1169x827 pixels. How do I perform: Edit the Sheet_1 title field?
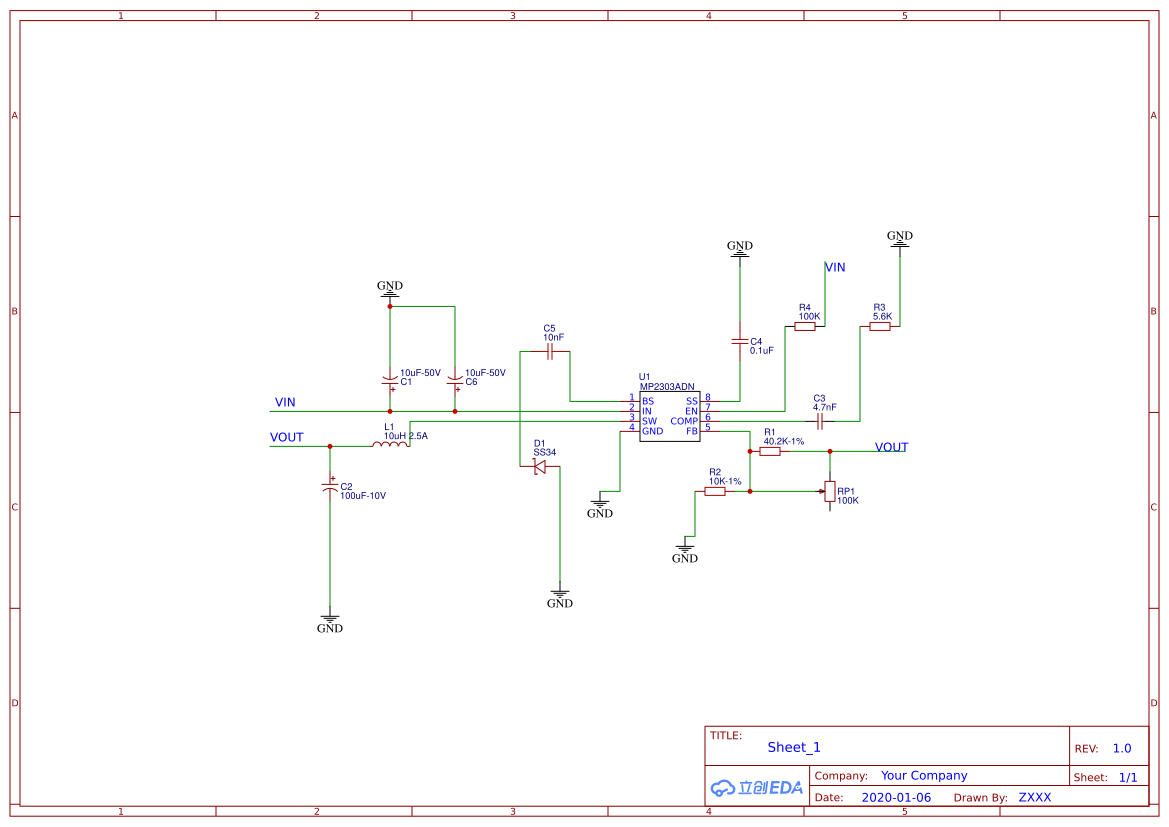(794, 747)
